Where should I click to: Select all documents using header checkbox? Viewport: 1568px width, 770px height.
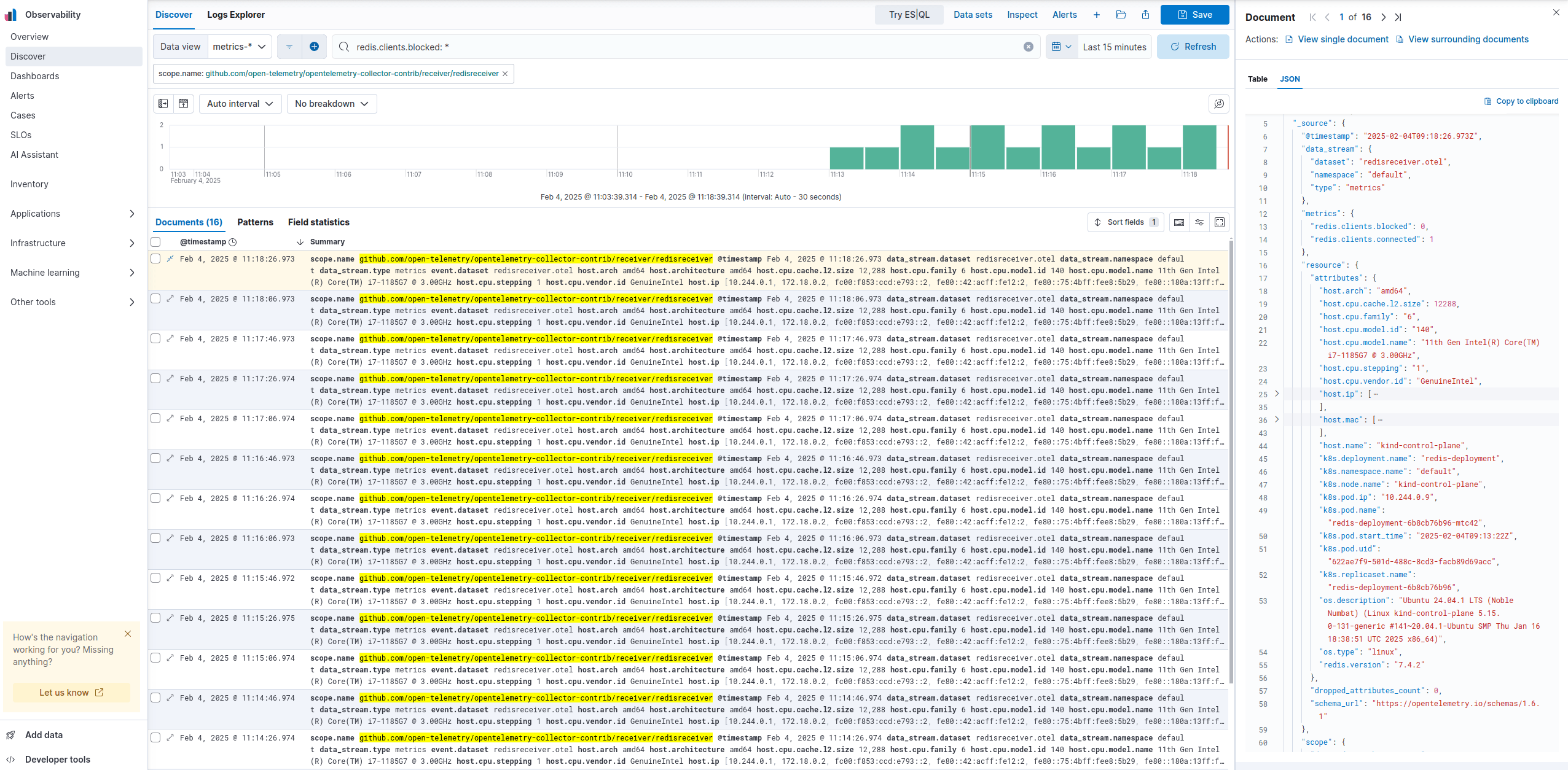[x=155, y=241]
